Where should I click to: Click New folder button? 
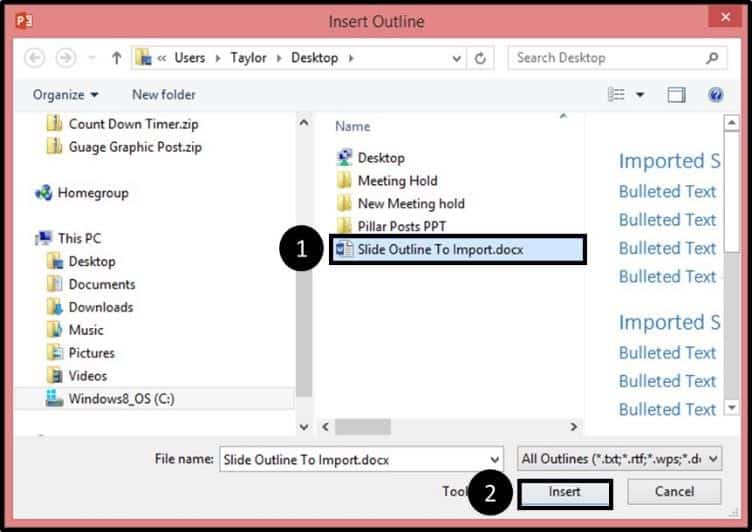coord(164,95)
